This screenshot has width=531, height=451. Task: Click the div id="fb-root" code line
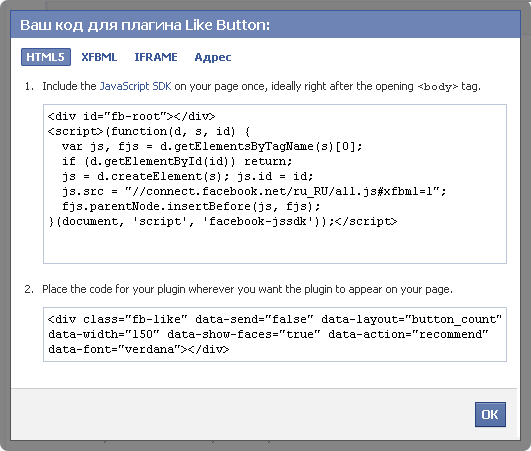(131, 116)
